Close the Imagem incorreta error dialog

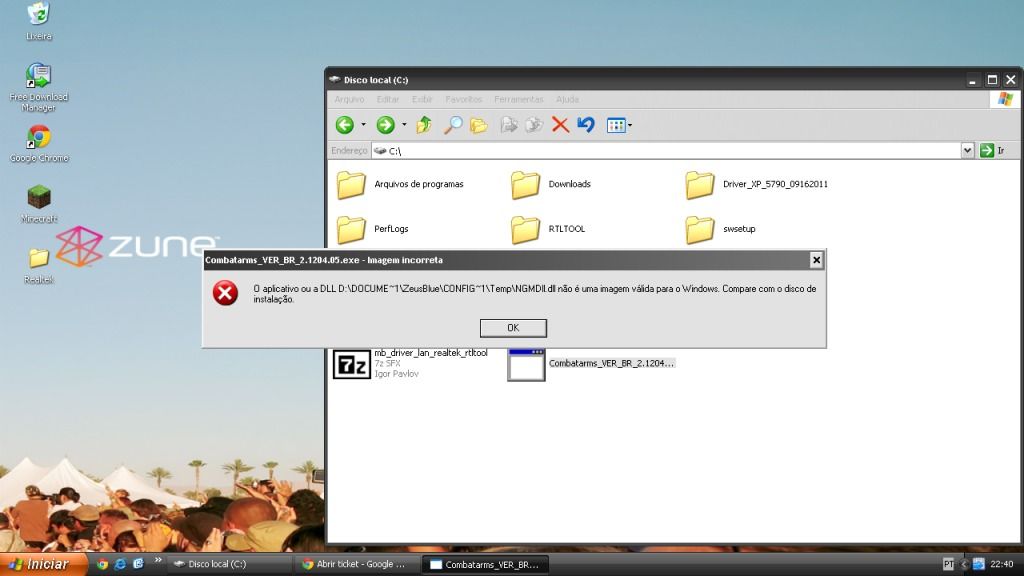point(816,260)
